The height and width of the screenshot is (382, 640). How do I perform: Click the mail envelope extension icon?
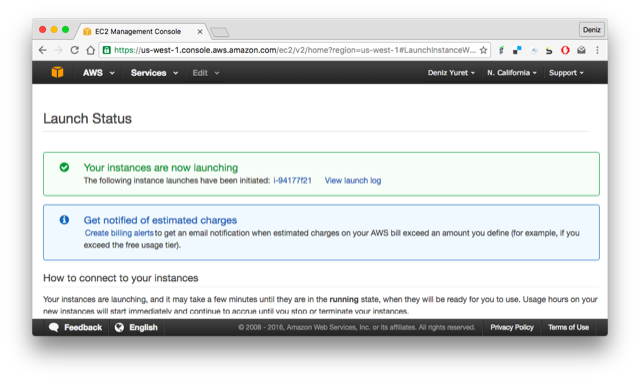pyautogui.click(x=581, y=50)
